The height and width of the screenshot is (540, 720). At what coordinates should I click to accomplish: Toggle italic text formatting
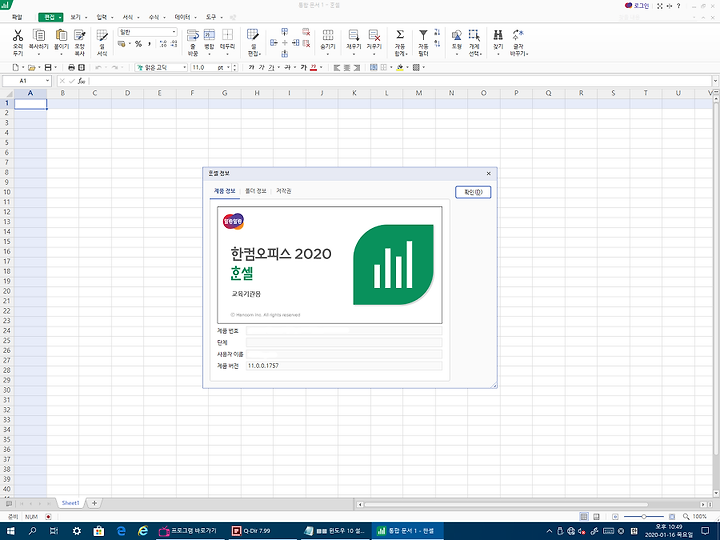click(x=261, y=68)
